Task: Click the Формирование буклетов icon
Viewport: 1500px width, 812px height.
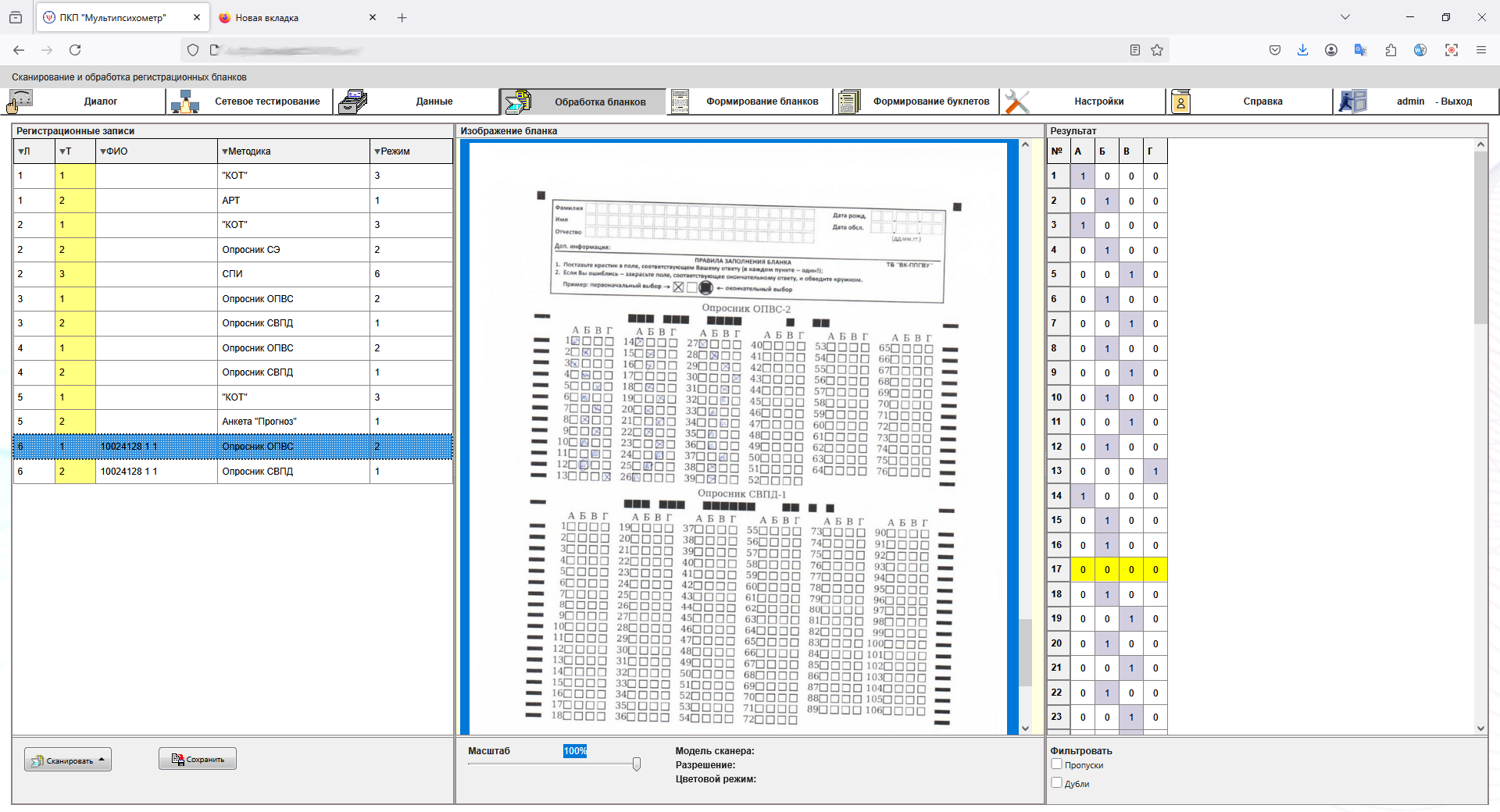Action: 848,101
